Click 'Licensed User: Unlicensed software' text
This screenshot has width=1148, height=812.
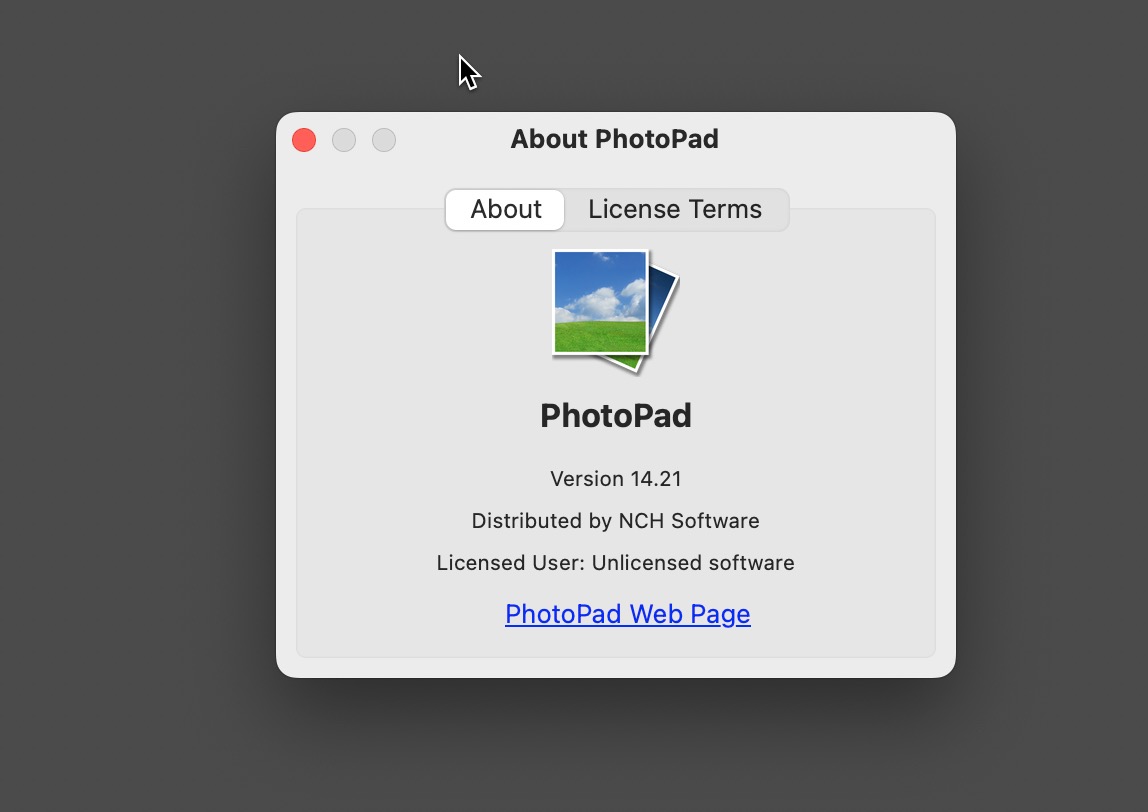point(616,562)
